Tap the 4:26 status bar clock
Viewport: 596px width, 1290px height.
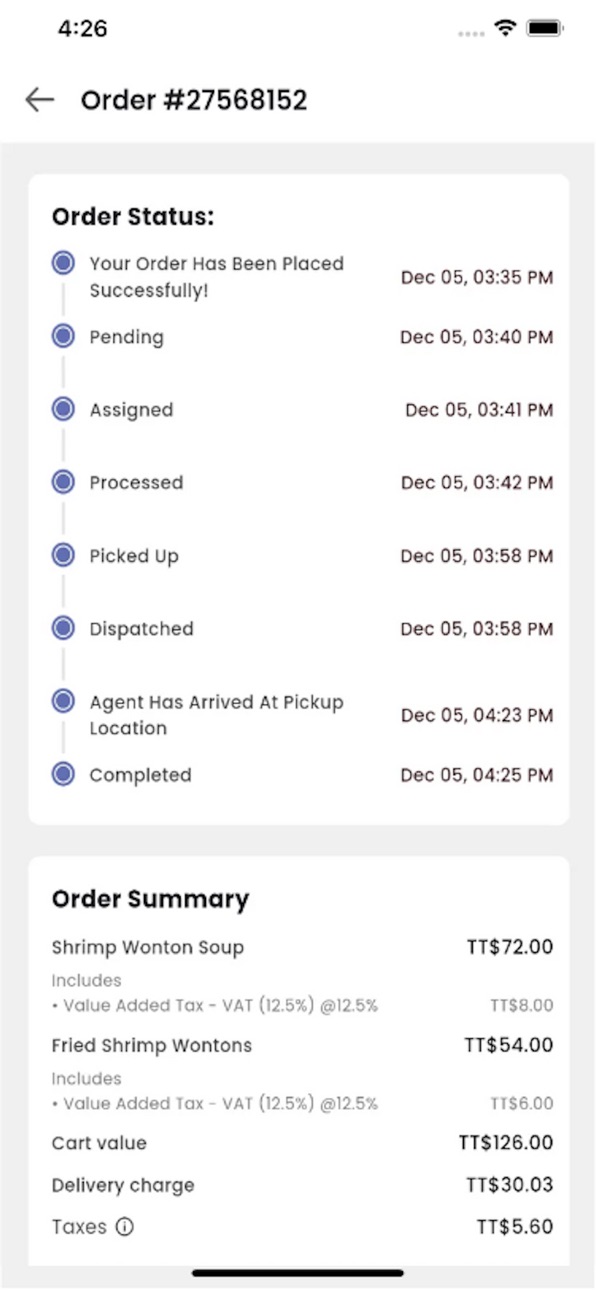[82, 29]
